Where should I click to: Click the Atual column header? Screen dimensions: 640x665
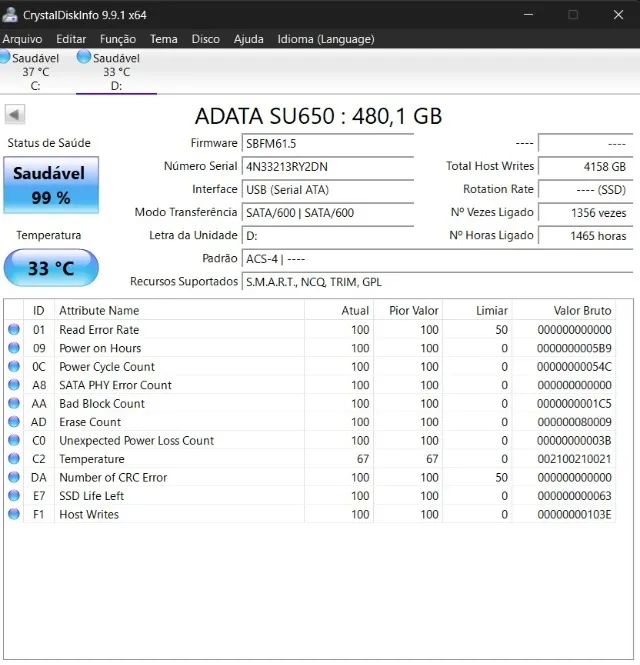coord(338,310)
